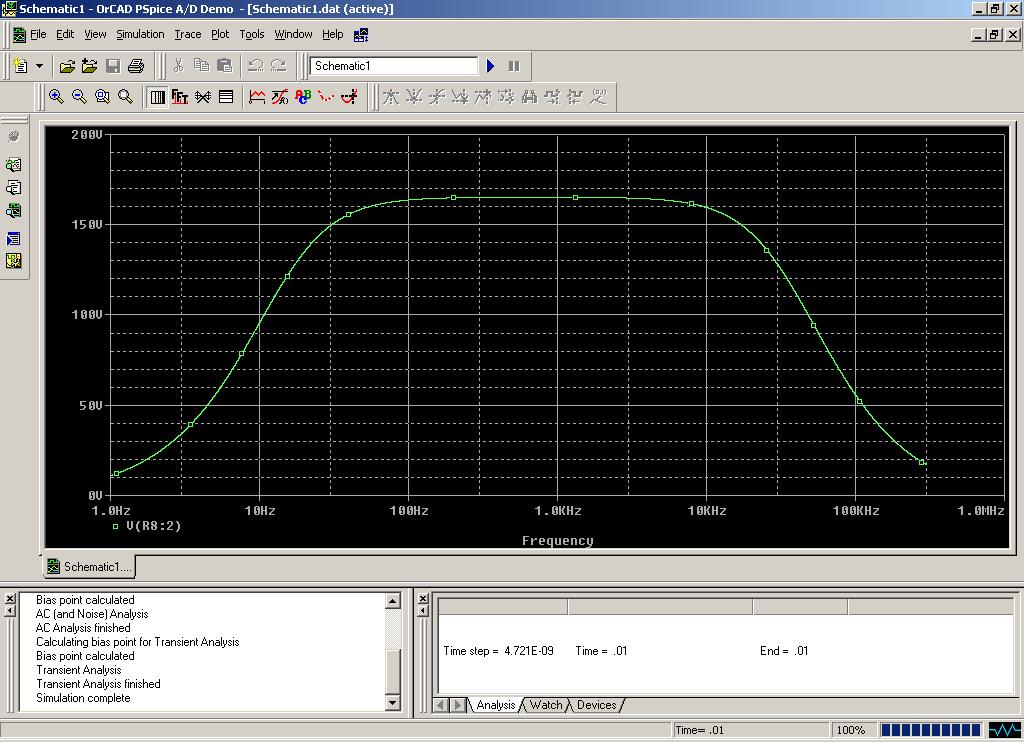Click the Undo arrow icon

click(x=255, y=65)
